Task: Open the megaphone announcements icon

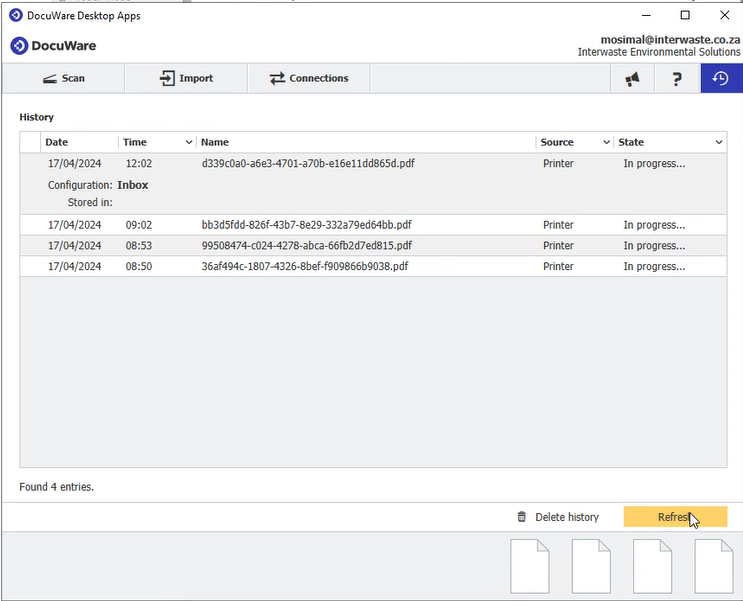Action: [x=632, y=78]
